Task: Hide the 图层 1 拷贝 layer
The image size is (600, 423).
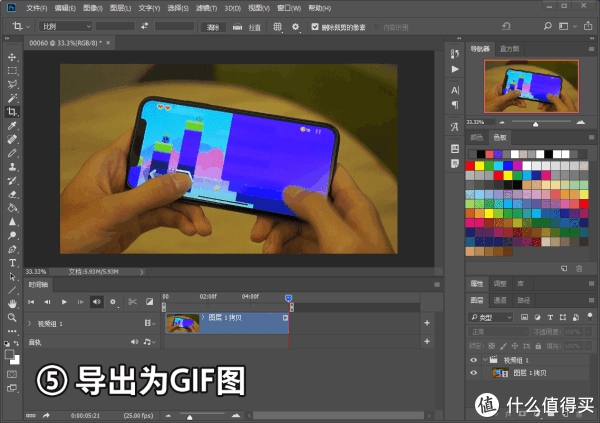Action: click(474, 373)
